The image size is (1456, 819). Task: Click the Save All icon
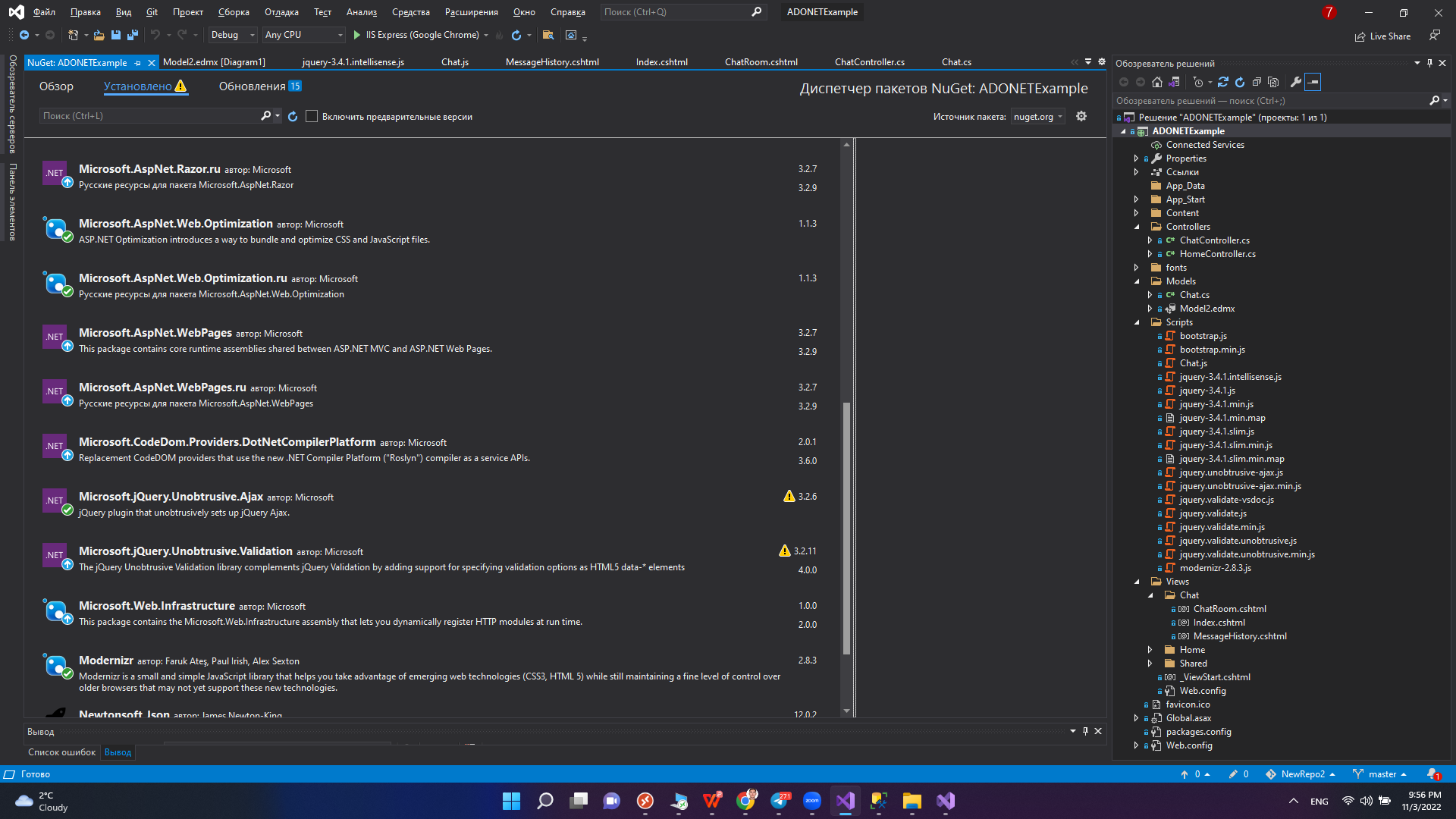133,35
